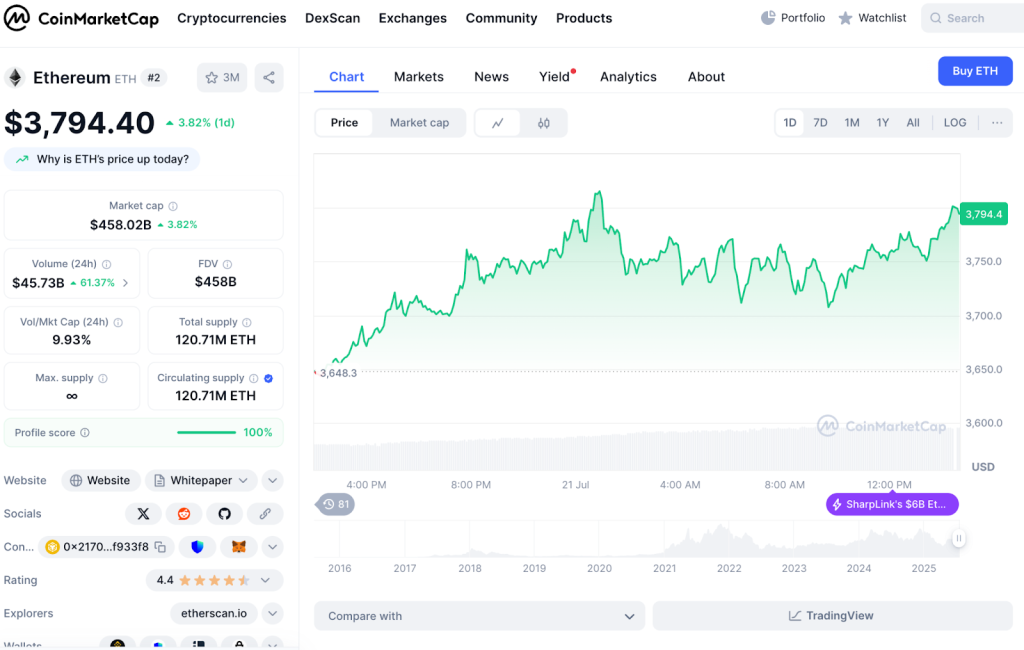Open Volume (24h) details arrow
This screenshot has width=1024, height=650.
(x=125, y=283)
